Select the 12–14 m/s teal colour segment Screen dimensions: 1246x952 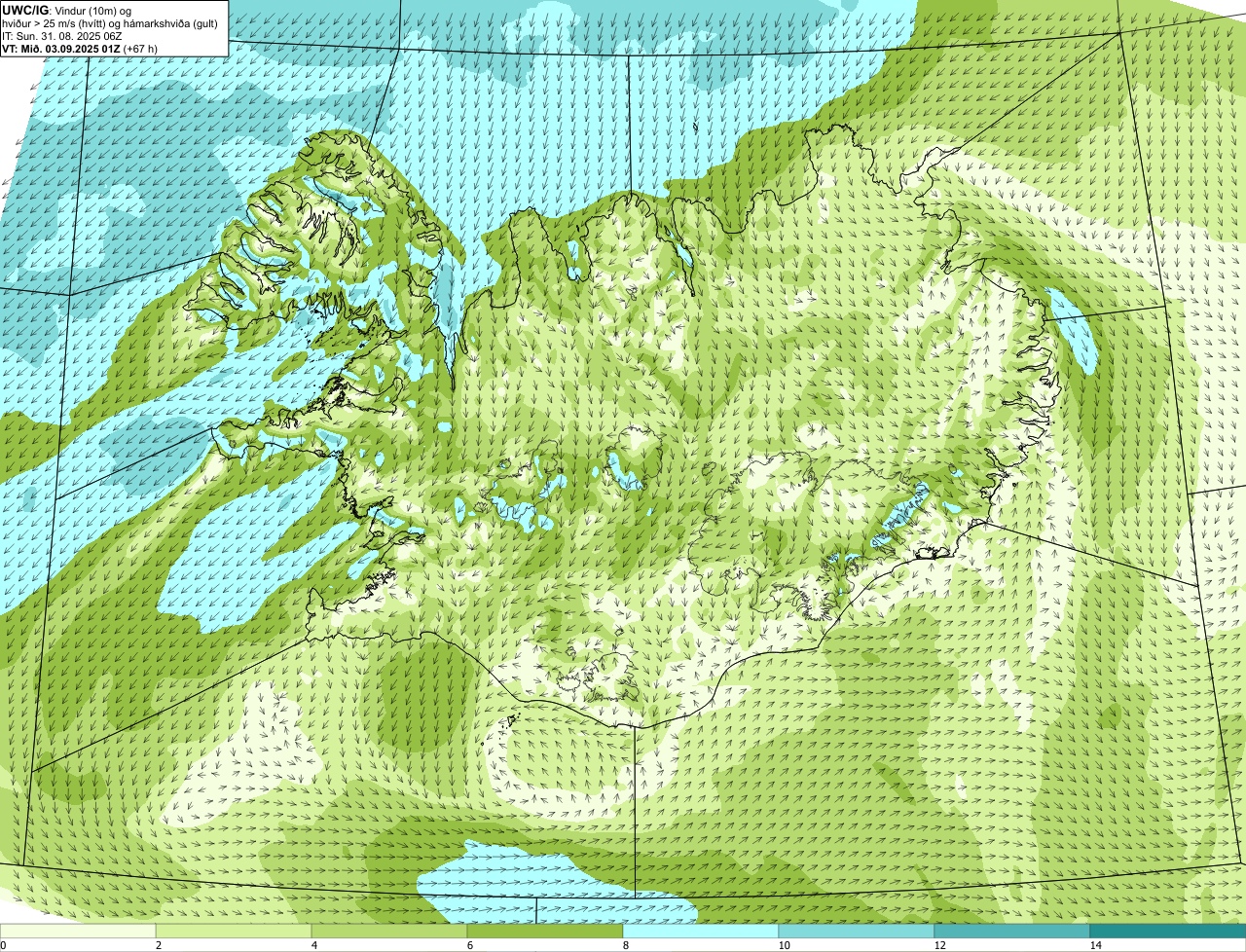[1012, 931]
